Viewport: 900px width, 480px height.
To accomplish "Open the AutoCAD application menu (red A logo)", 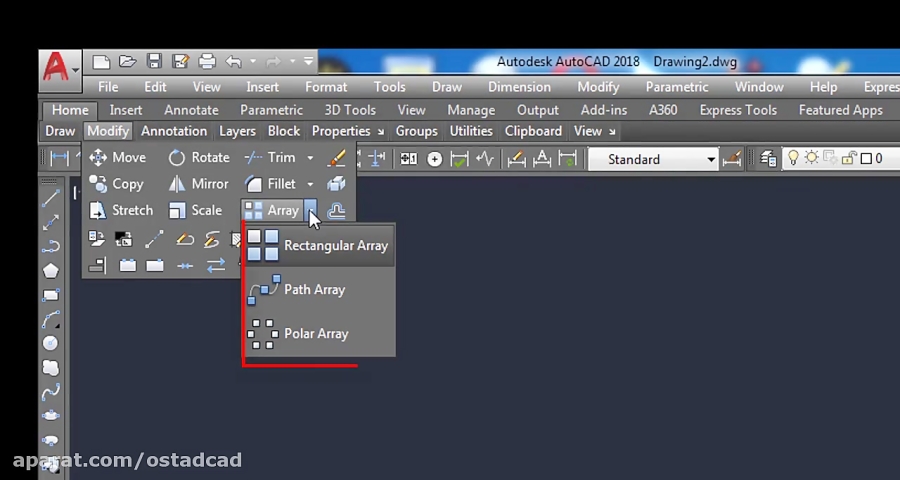I will (x=60, y=71).
